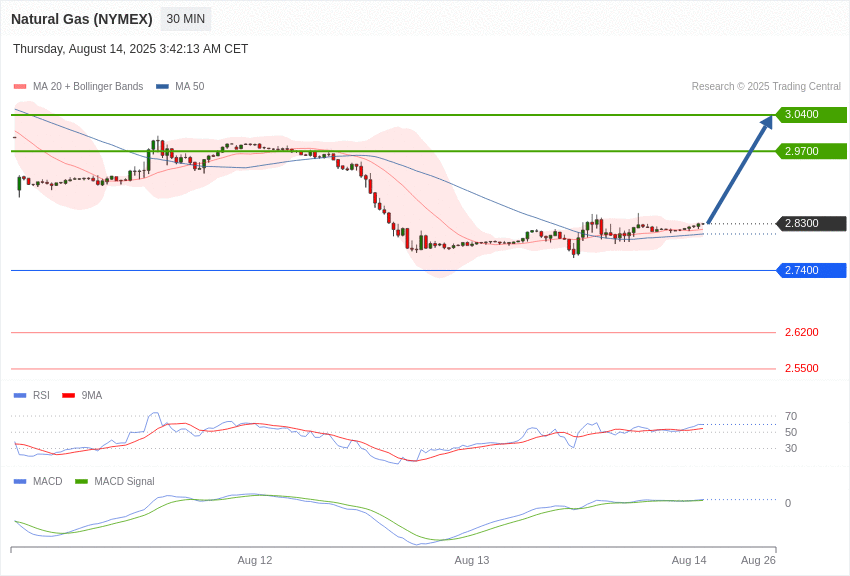The width and height of the screenshot is (850, 576).
Task: Click the RSI legend label
Action: pyautogui.click(x=41, y=396)
